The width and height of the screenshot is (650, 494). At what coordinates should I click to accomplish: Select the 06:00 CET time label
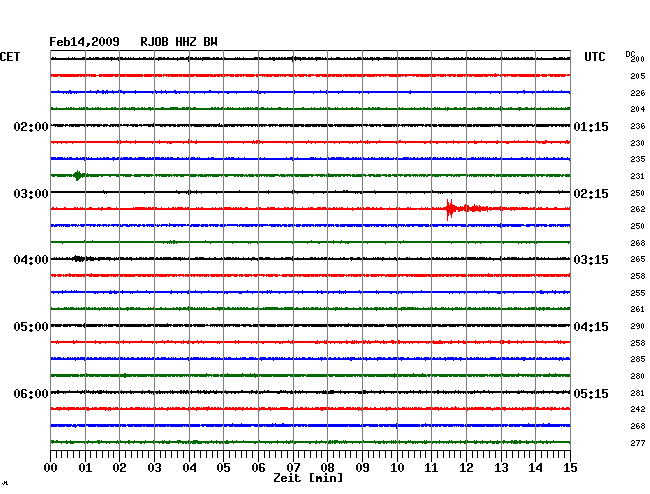point(31,394)
